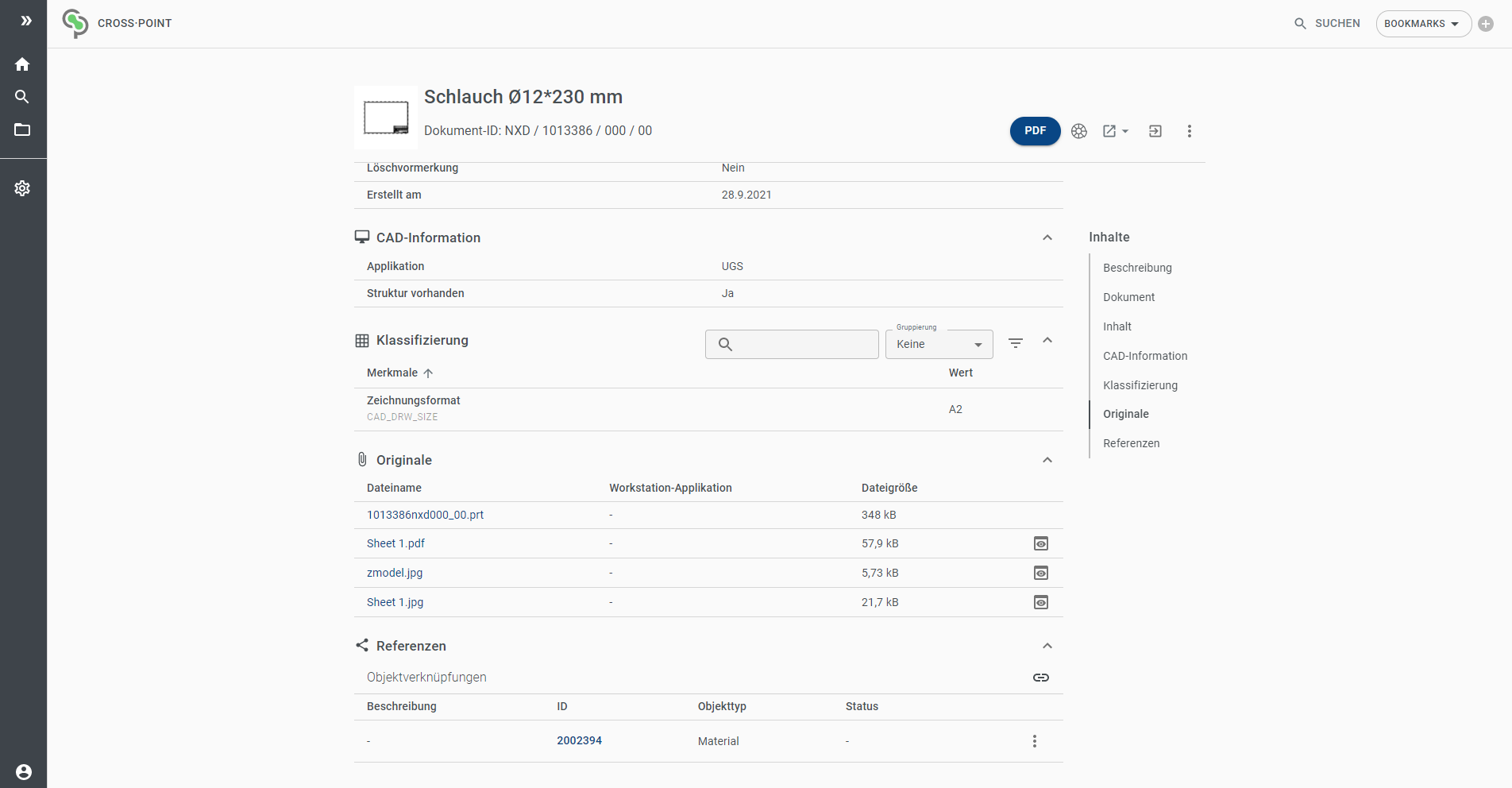The image size is (1512, 788).
Task: Open the document more-options menu
Action: 1189,131
